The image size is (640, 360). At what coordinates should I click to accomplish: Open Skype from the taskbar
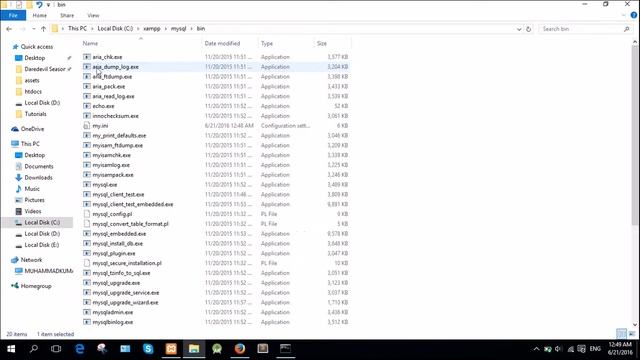(x=148, y=349)
